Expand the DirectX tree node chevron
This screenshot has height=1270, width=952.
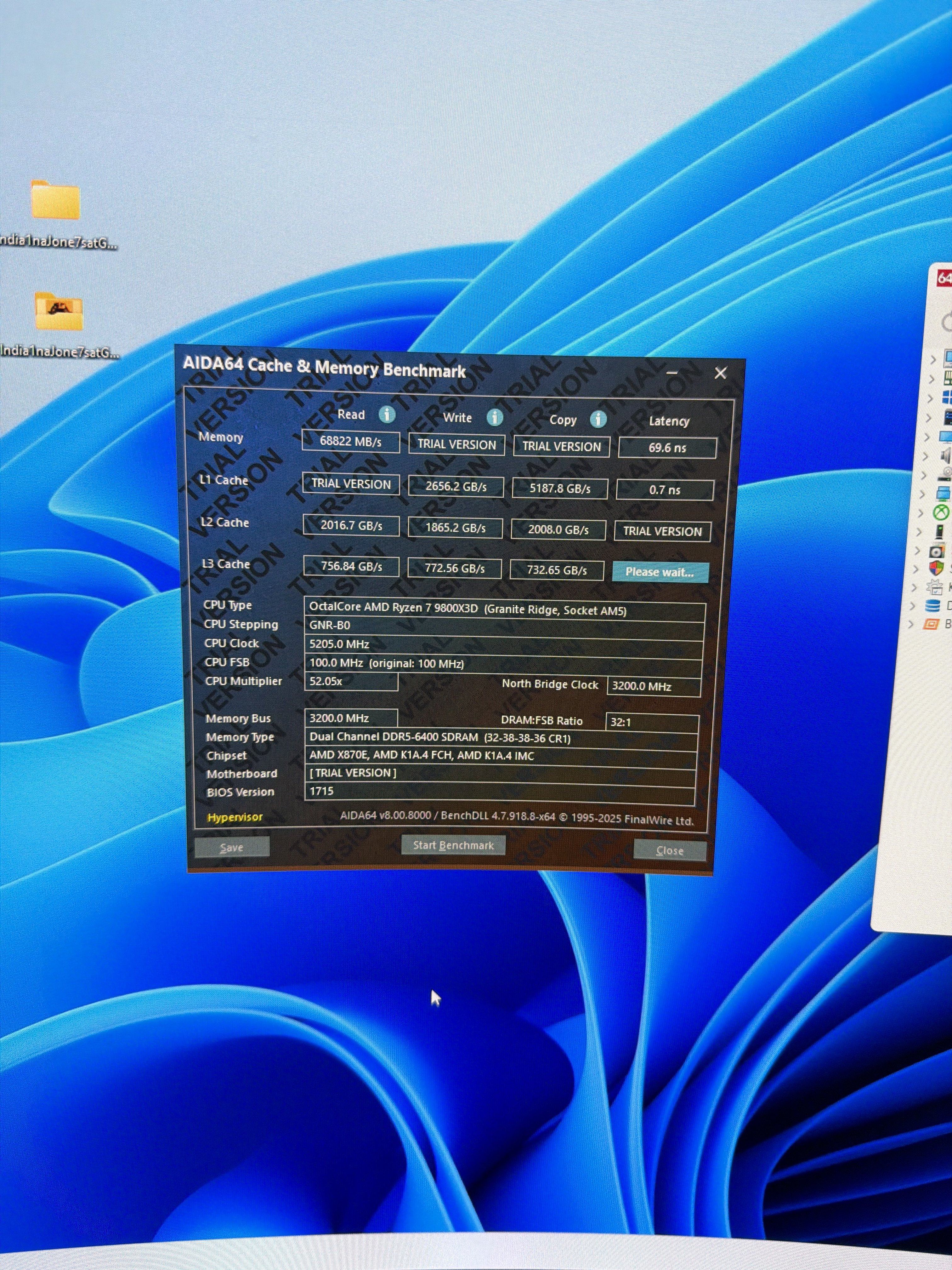pyautogui.click(x=921, y=513)
